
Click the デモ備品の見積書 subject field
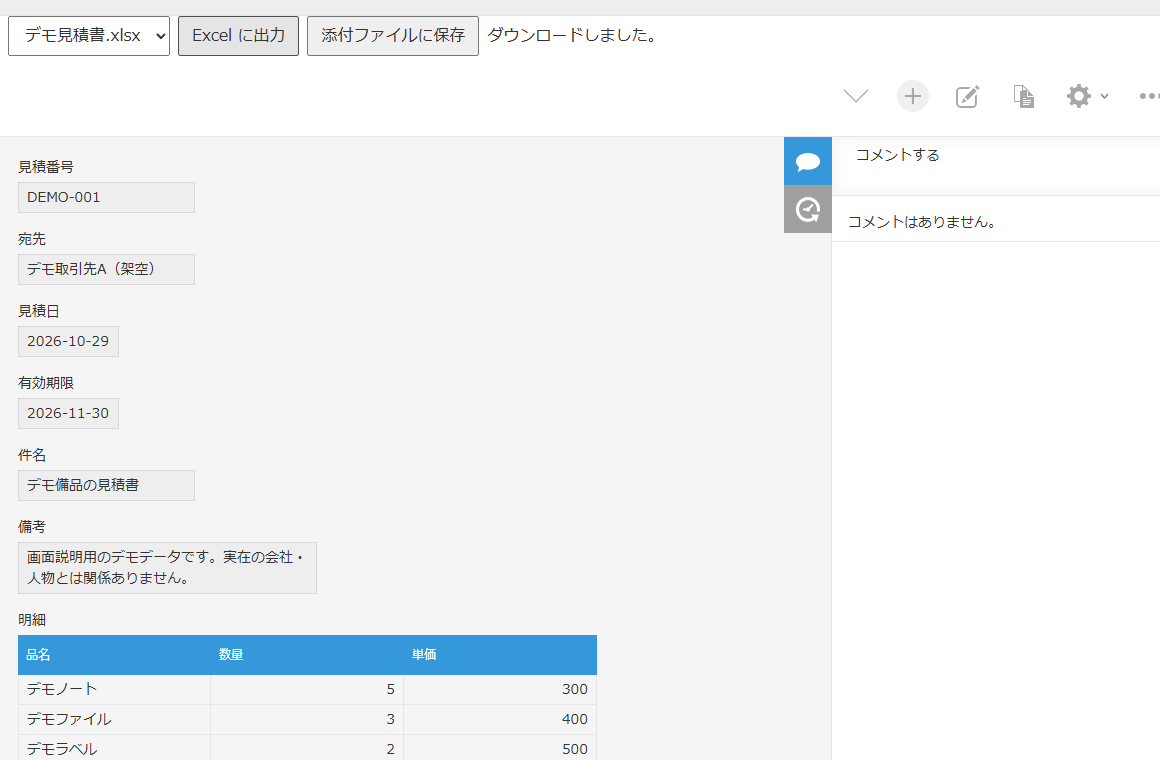click(107, 485)
